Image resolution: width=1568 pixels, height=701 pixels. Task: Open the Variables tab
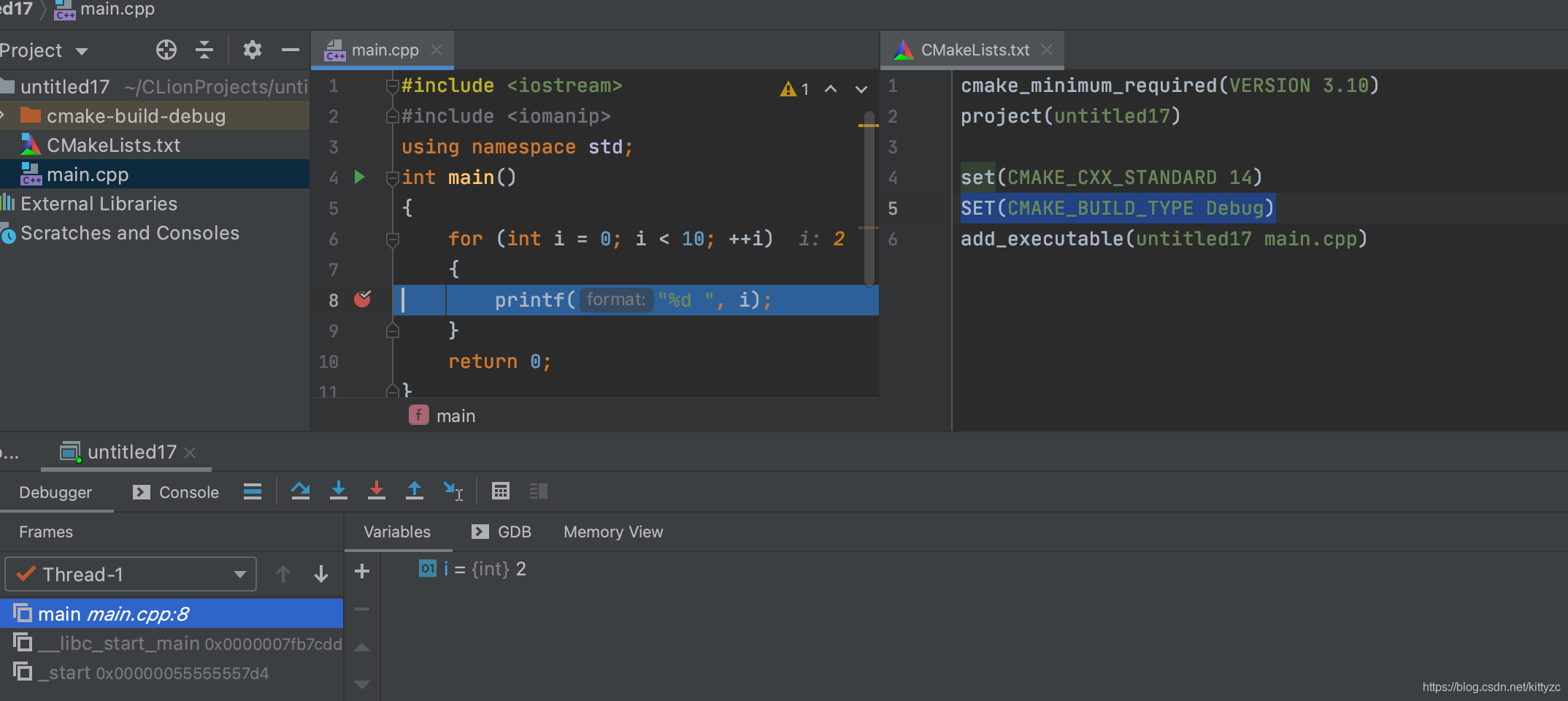coord(397,532)
